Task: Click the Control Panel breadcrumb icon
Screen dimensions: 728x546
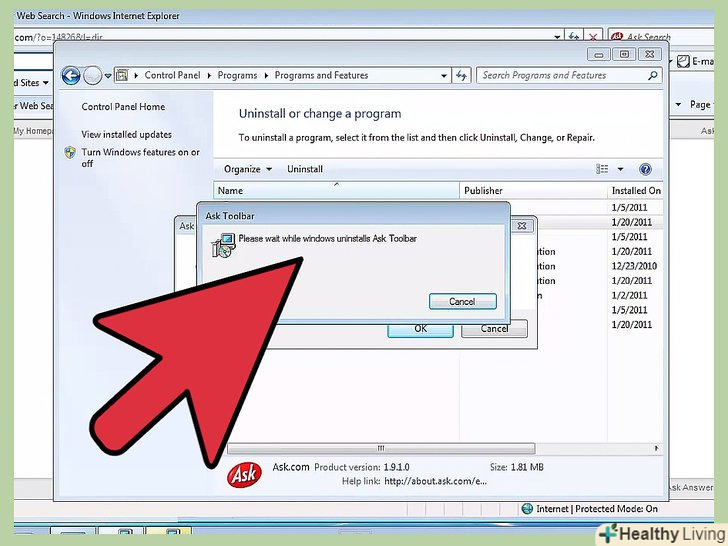Action: coord(122,75)
